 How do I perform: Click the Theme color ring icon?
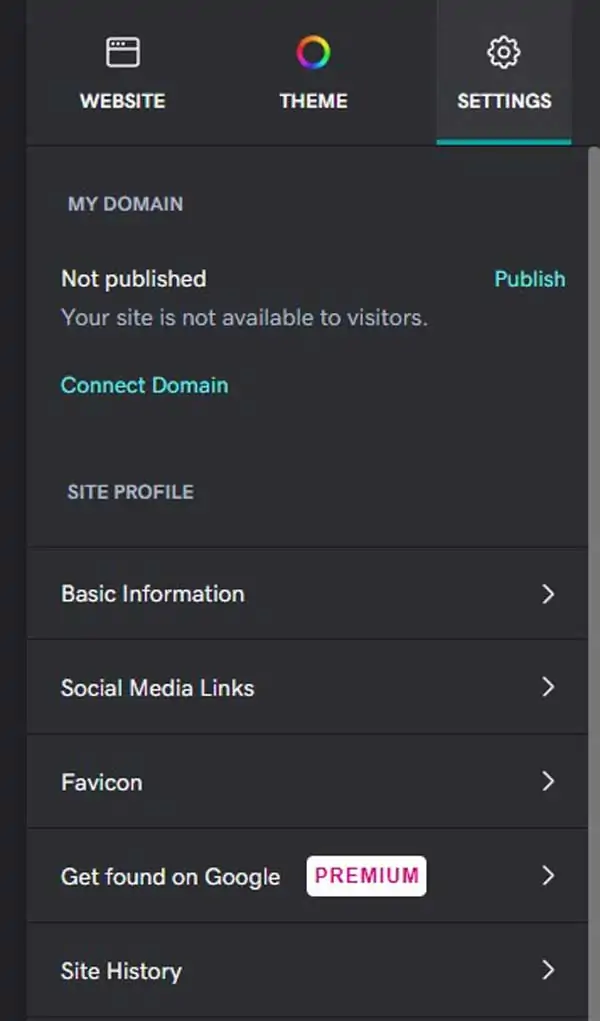point(313,52)
